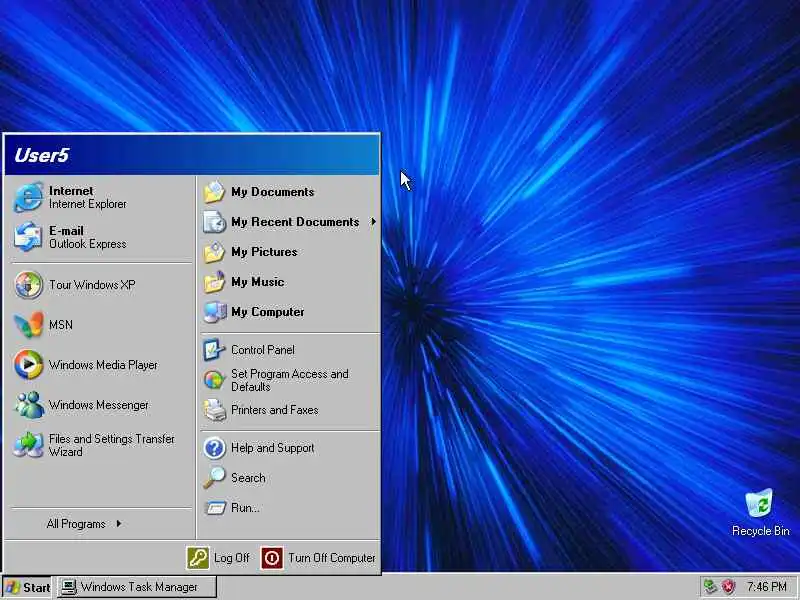Choose the My Computer text entry
The height and width of the screenshot is (600, 800).
point(268,312)
